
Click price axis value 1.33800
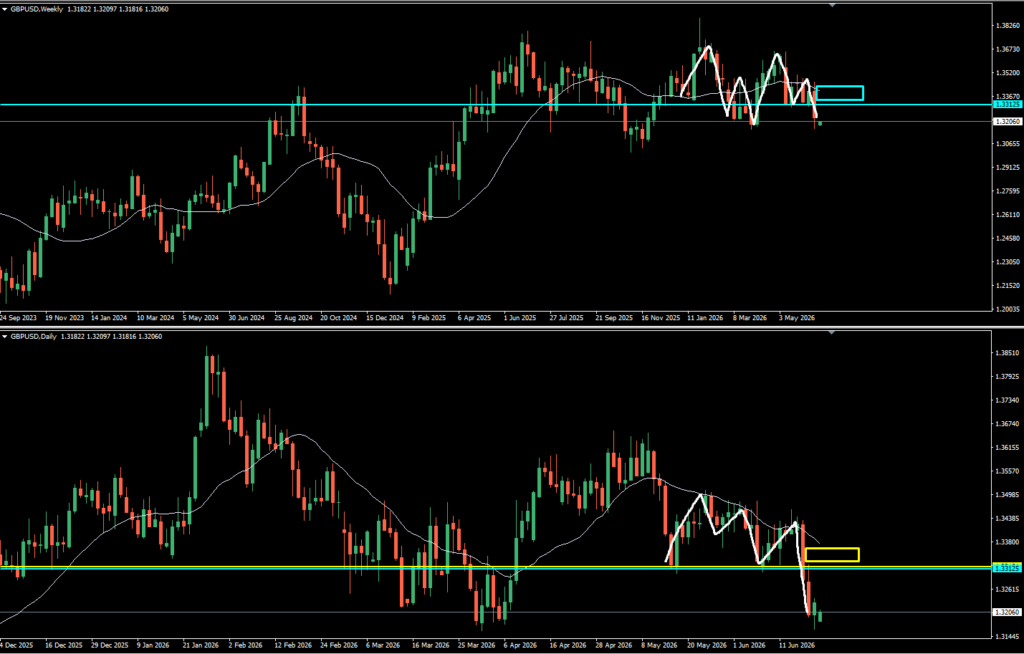tap(1008, 542)
